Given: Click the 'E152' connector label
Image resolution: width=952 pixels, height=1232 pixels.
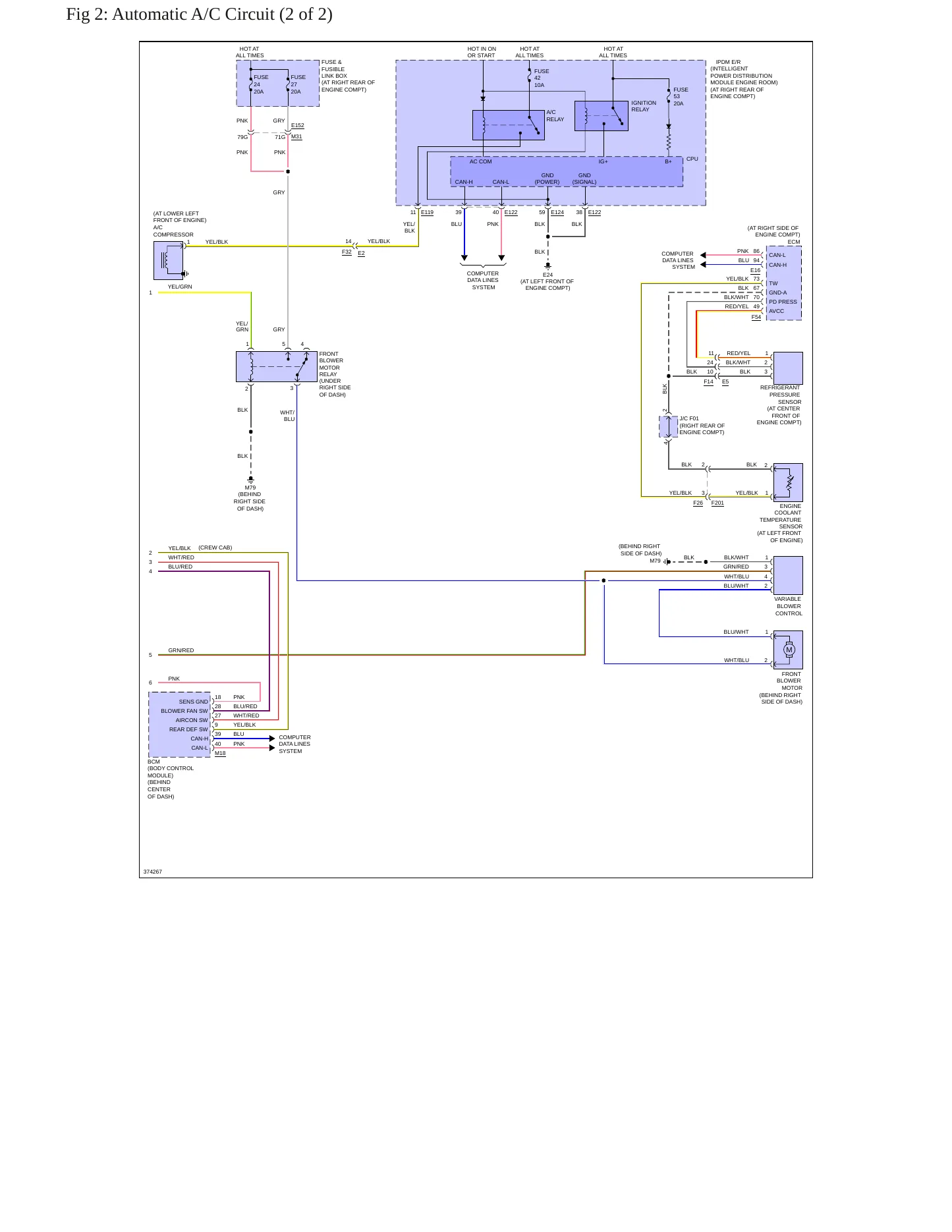Looking at the screenshot, I should coord(298,125).
